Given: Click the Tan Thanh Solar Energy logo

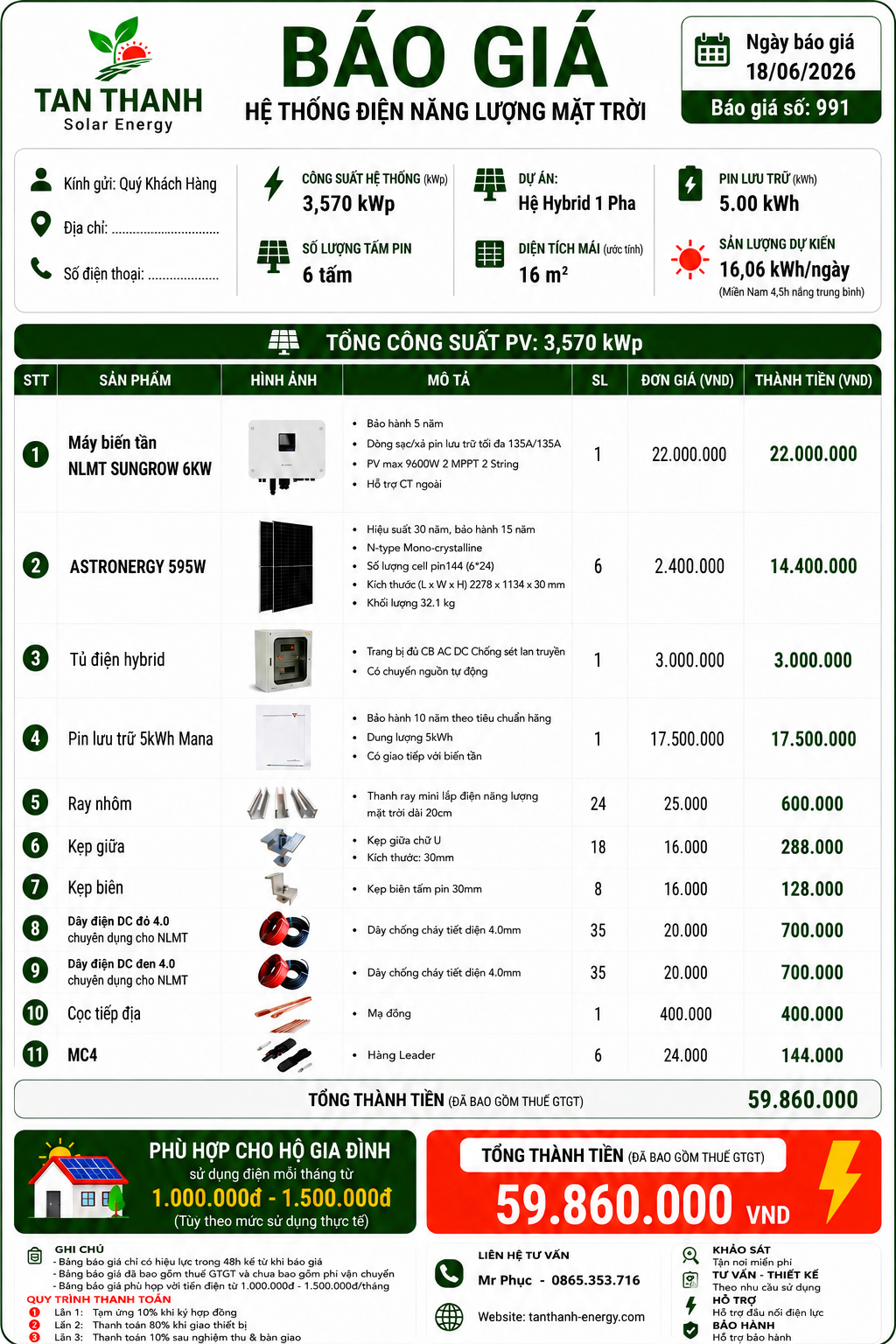Looking at the screenshot, I should (x=118, y=74).
